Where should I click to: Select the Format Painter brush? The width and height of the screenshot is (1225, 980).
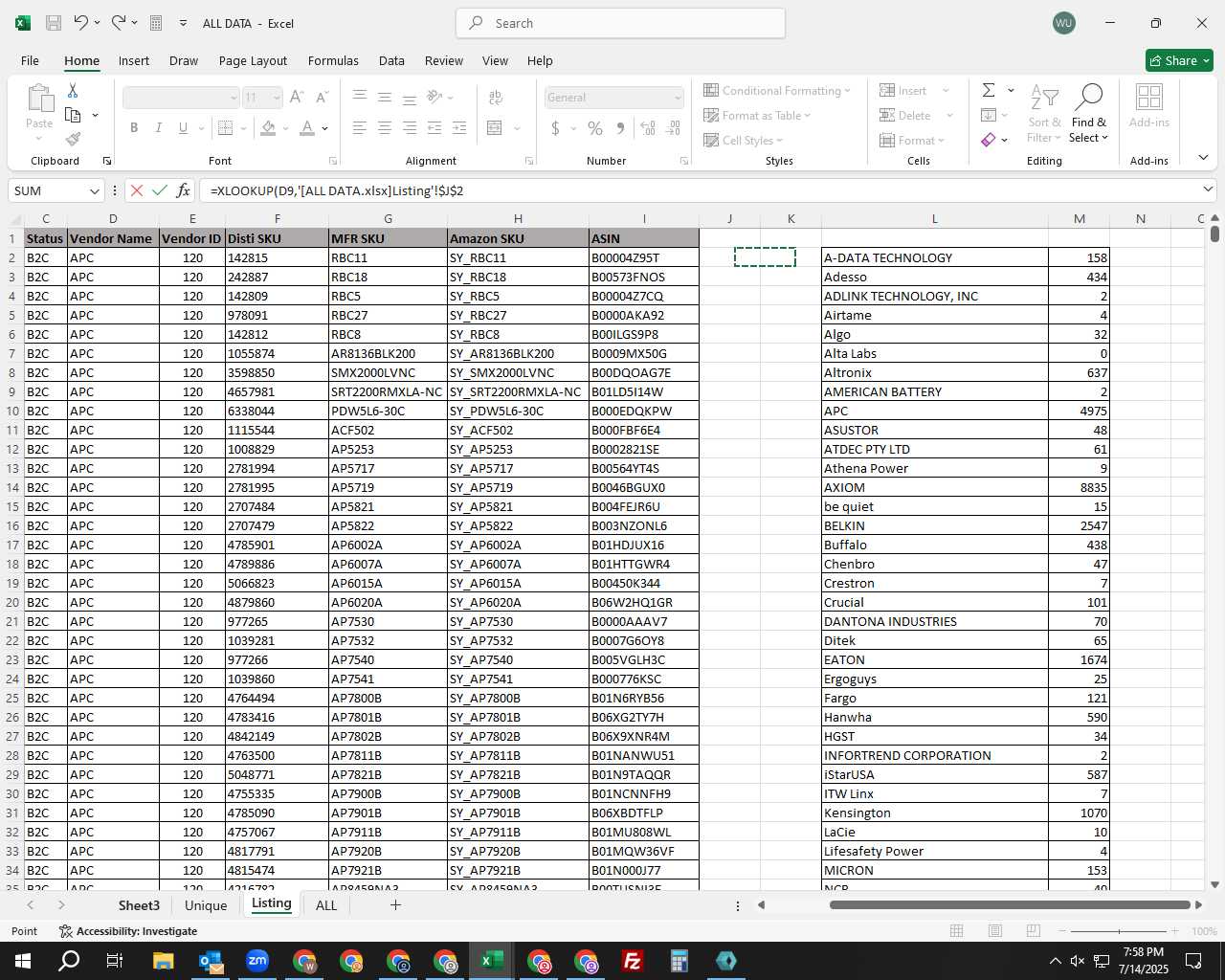73,139
